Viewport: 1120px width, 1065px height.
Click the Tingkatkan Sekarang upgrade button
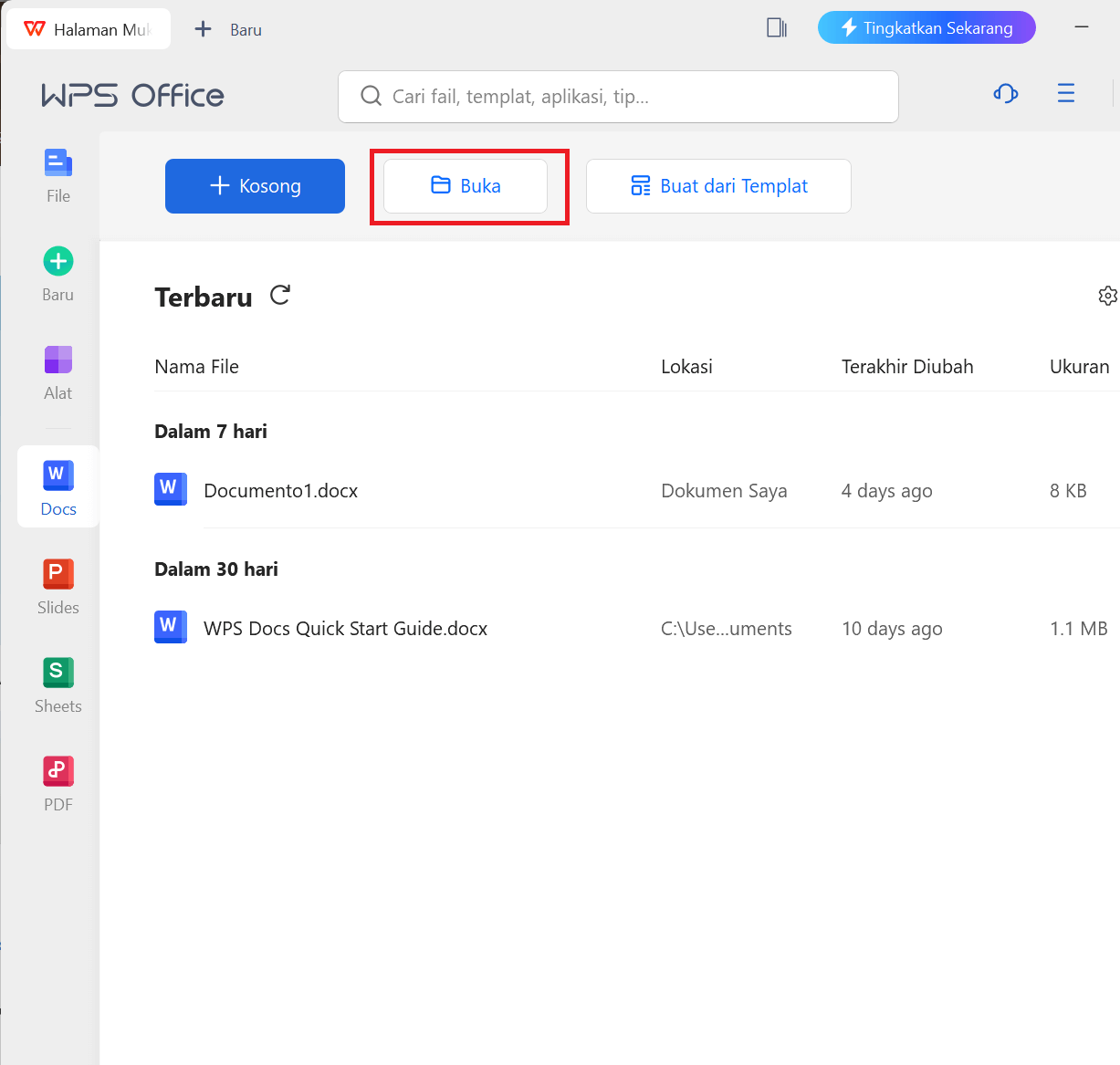click(x=926, y=27)
